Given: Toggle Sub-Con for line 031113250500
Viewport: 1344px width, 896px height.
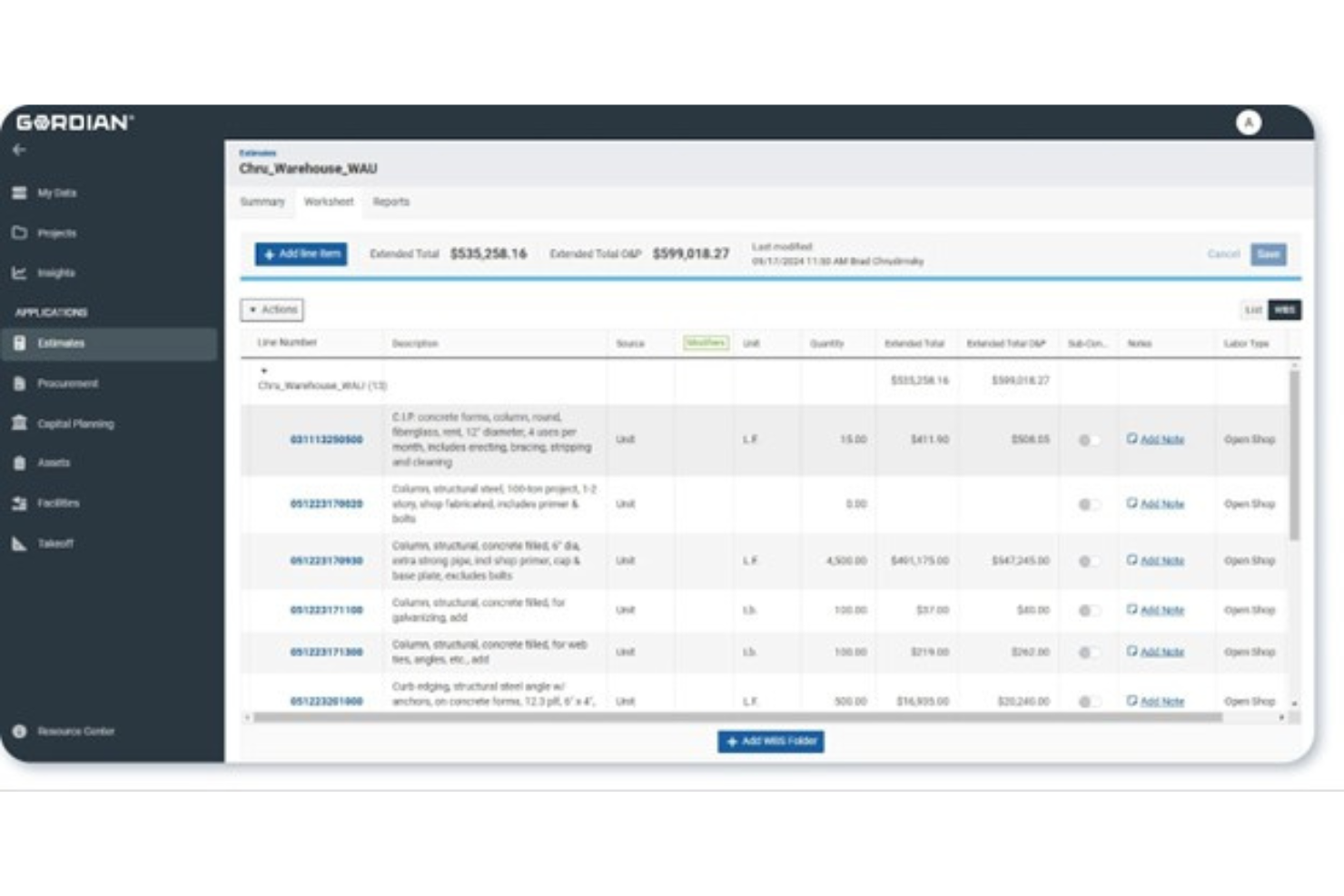Looking at the screenshot, I should pyautogui.click(x=1090, y=439).
